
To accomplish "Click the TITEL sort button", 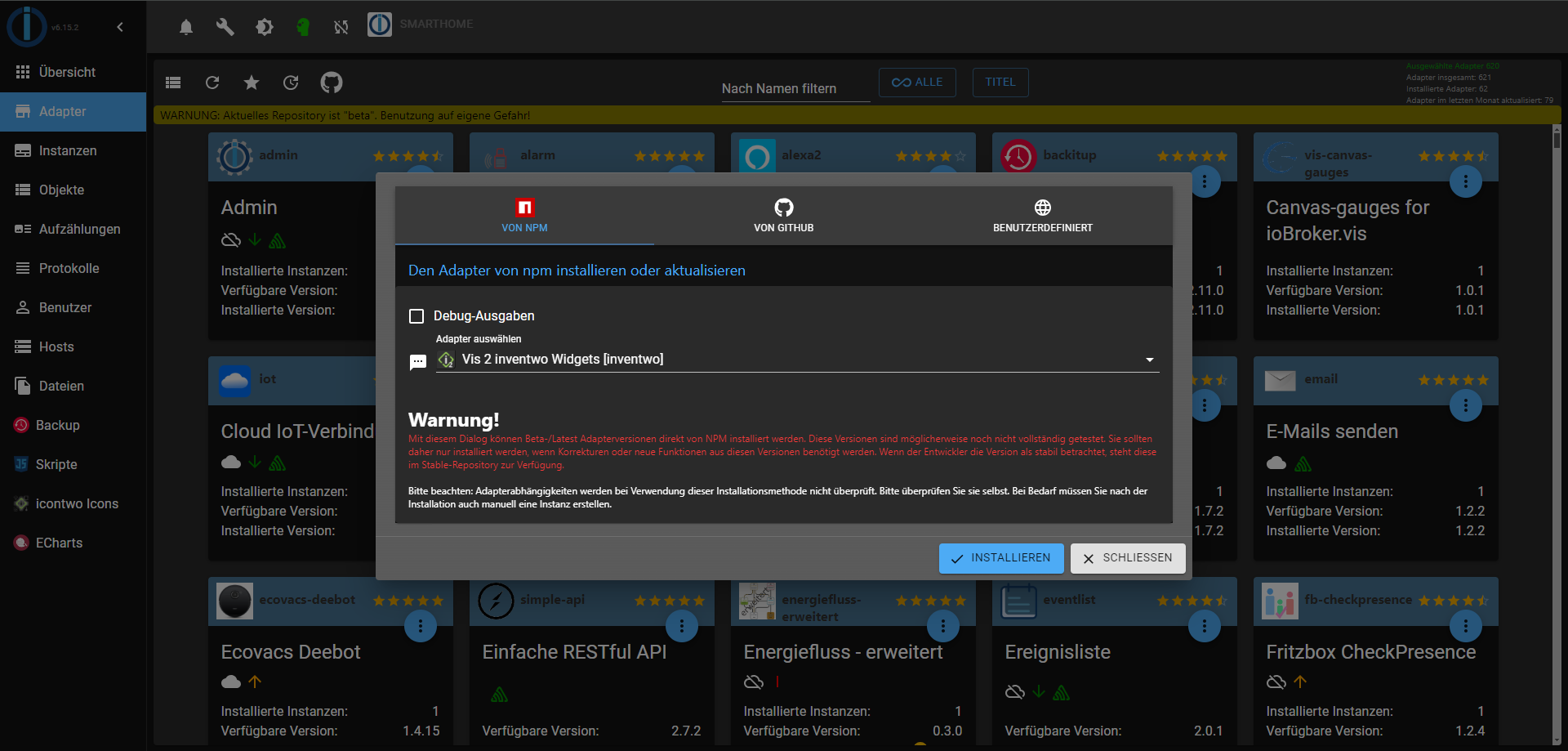I will point(1000,83).
